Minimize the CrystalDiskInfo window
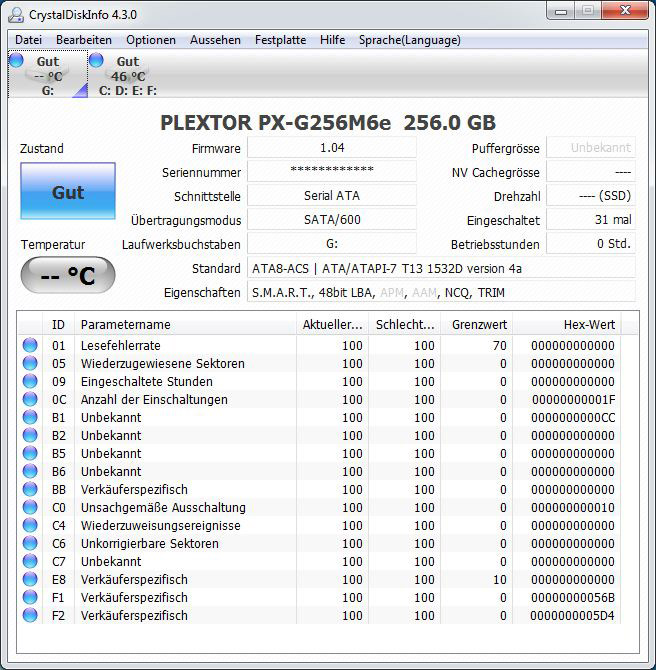Screen dimensions: 656x670 point(560,11)
